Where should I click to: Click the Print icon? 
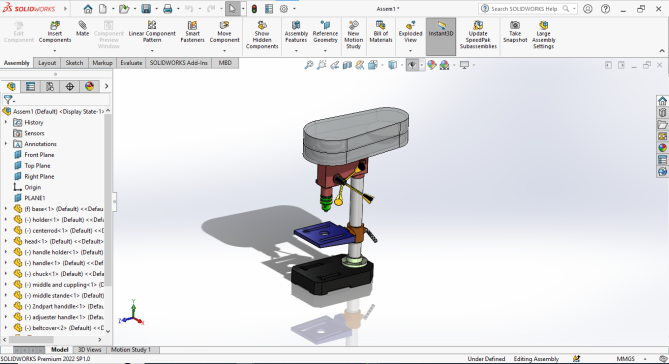[168, 9]
